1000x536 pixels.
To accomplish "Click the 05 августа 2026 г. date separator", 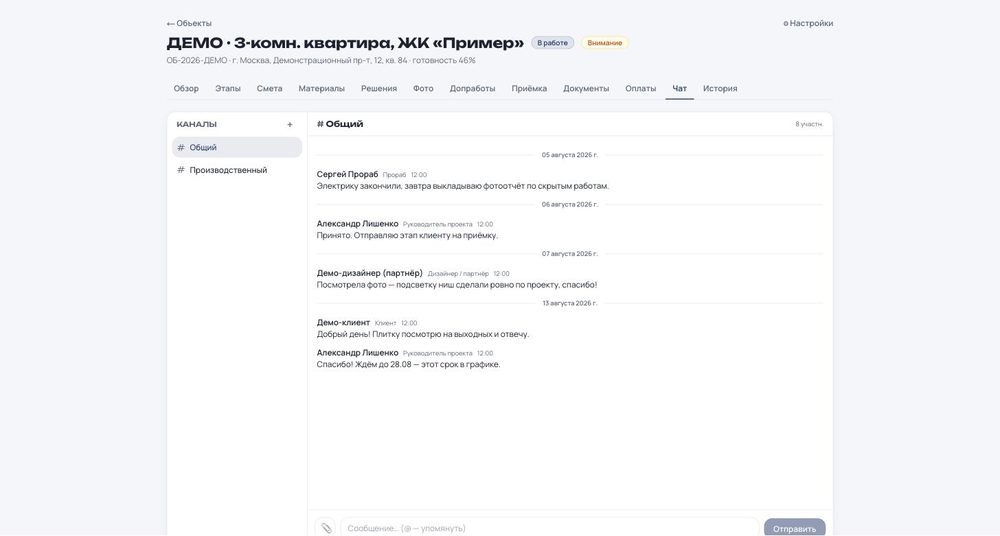I will tap(570, 155).
